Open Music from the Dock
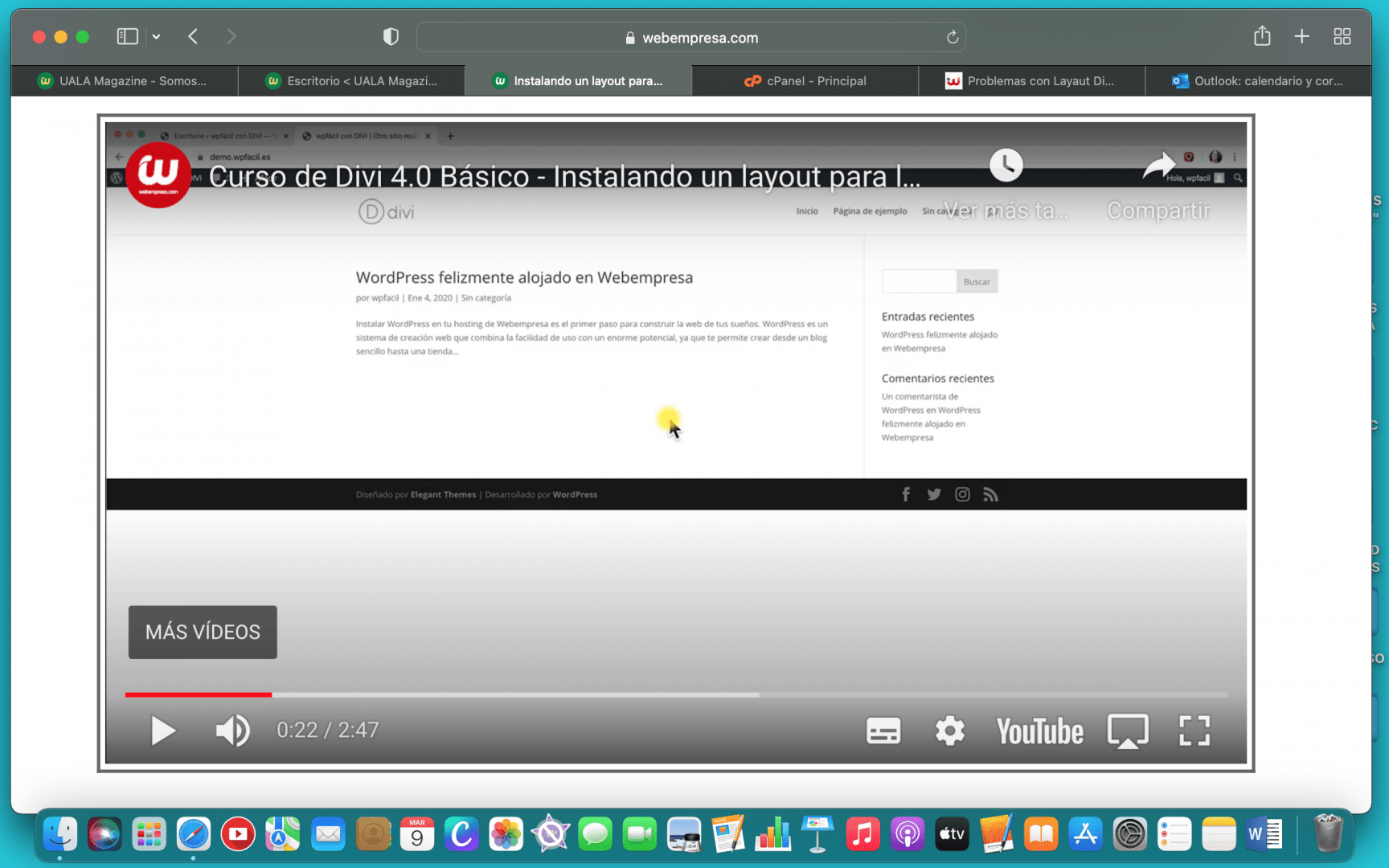 click(x=862, y=834)
